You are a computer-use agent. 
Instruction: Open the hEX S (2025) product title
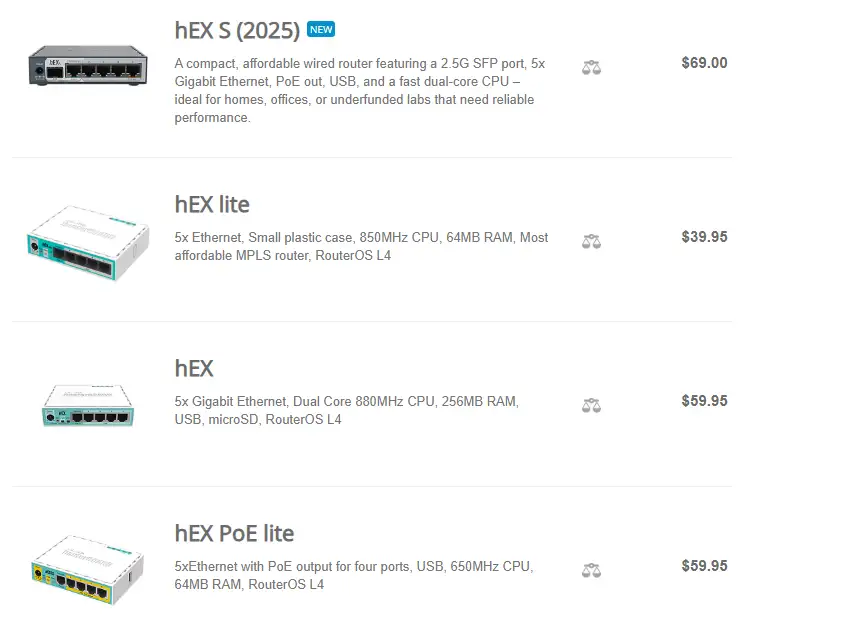point(237,31)
